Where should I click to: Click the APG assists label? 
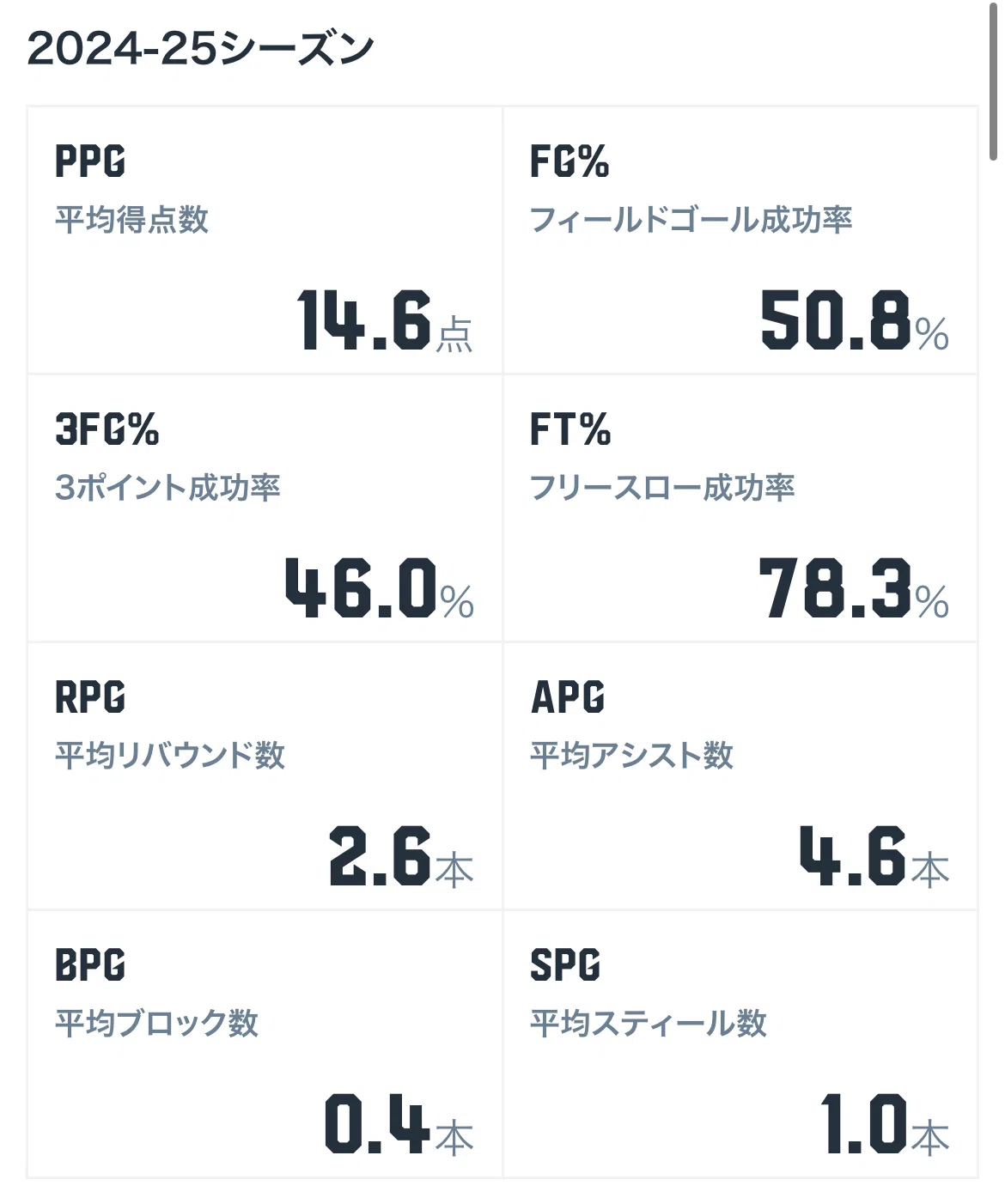pyautogui.click(x=568, y=696)
